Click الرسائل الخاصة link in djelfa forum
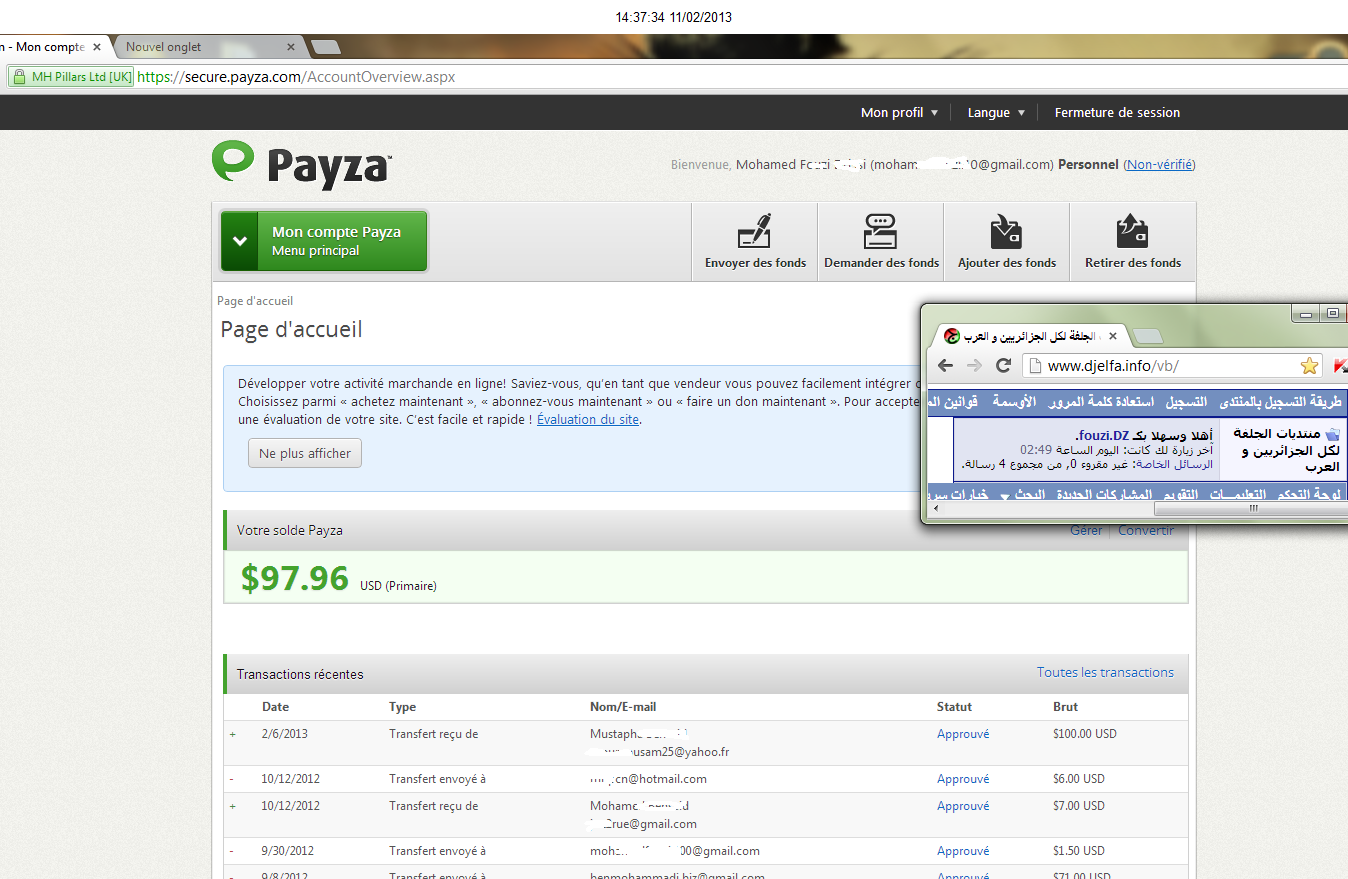This screenshot has width=1348, height=879. click(1173, 464)
